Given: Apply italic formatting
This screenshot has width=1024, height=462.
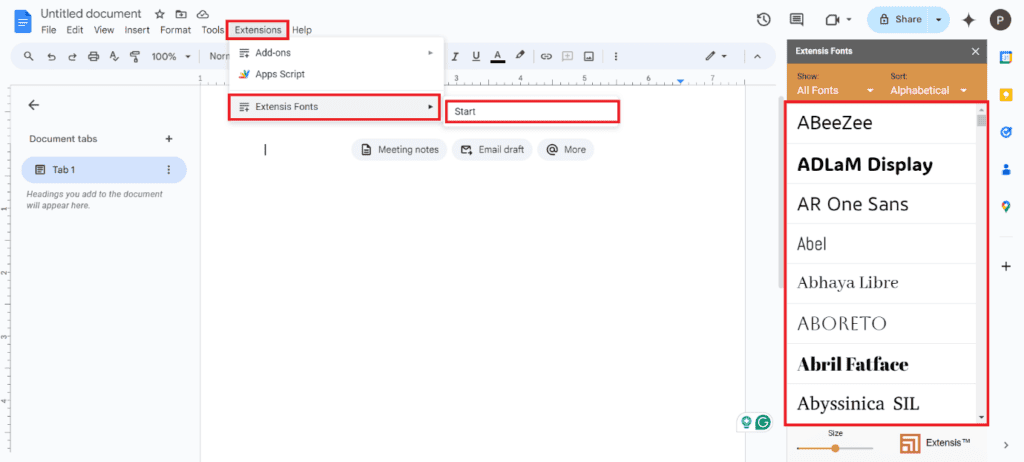Looking at the screenshot, I should click(455, 56).
